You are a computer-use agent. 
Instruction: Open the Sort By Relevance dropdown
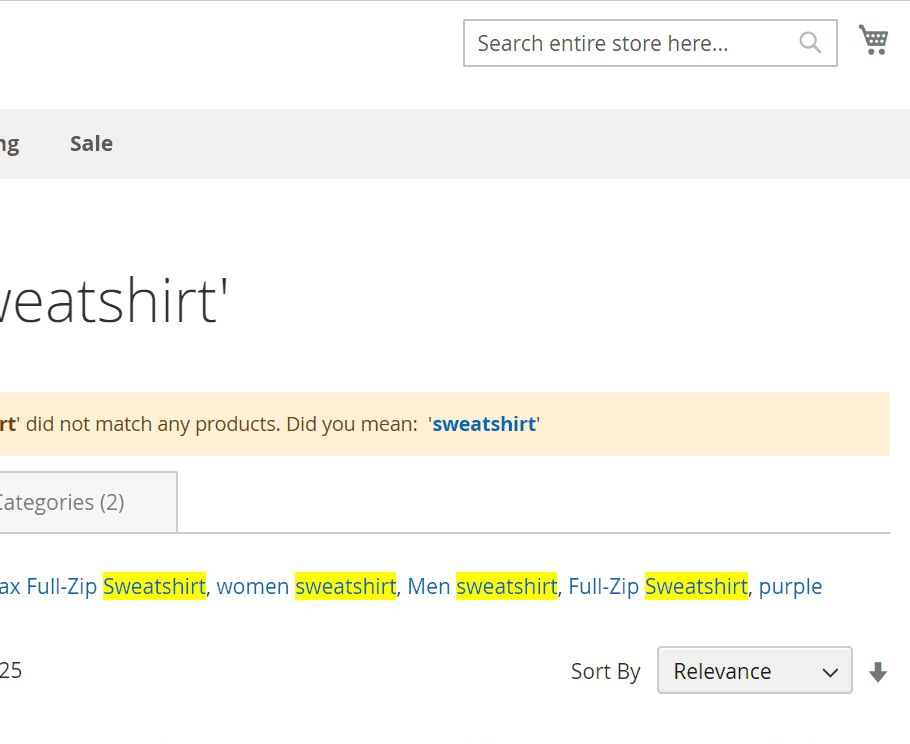click(x=753, y=670)
